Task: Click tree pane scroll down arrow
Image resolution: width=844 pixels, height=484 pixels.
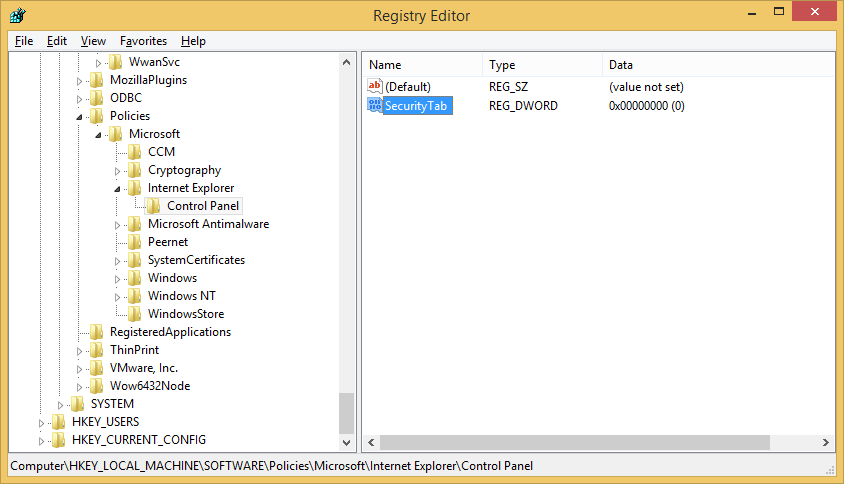Action: point(347,443)
